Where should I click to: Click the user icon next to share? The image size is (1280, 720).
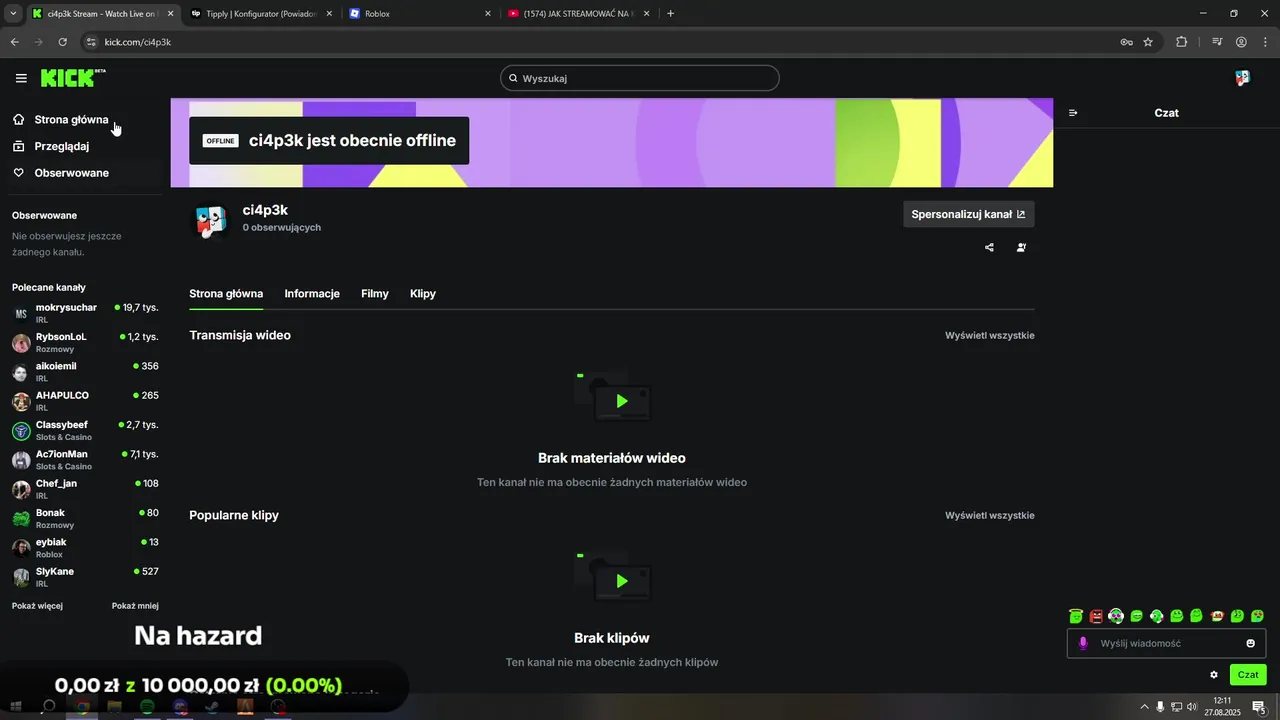[x=1021, y=247]
